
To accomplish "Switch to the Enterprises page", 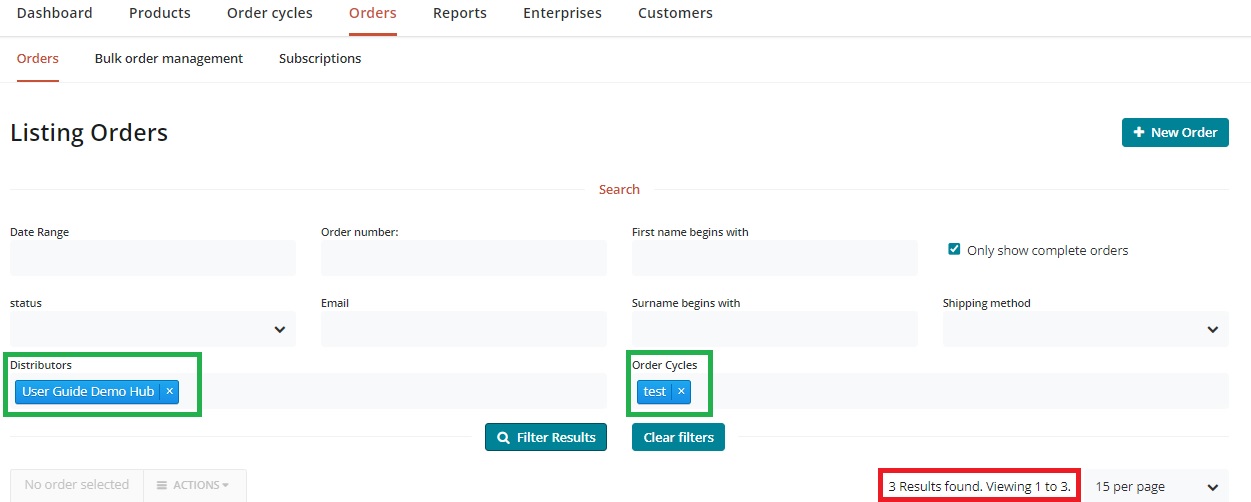I will [x=562, y=14].
